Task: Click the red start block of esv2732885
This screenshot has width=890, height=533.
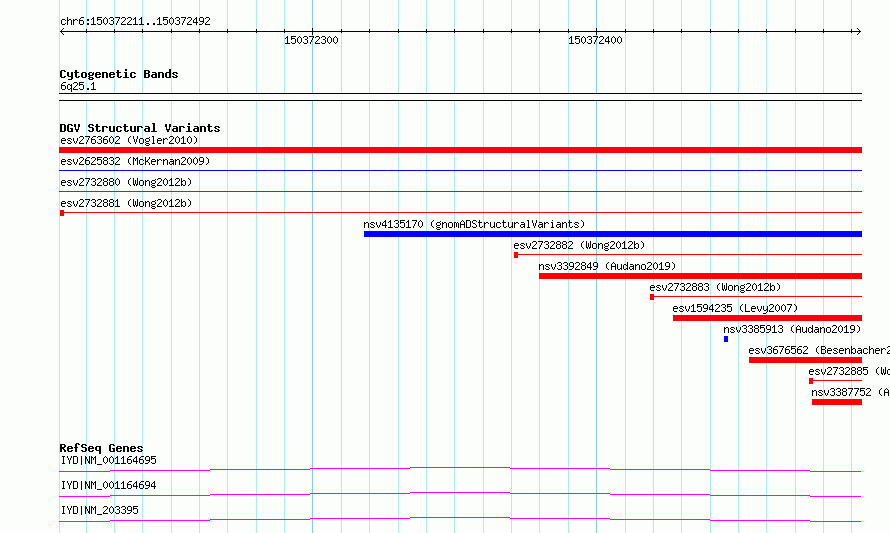Action: (811, 381)
